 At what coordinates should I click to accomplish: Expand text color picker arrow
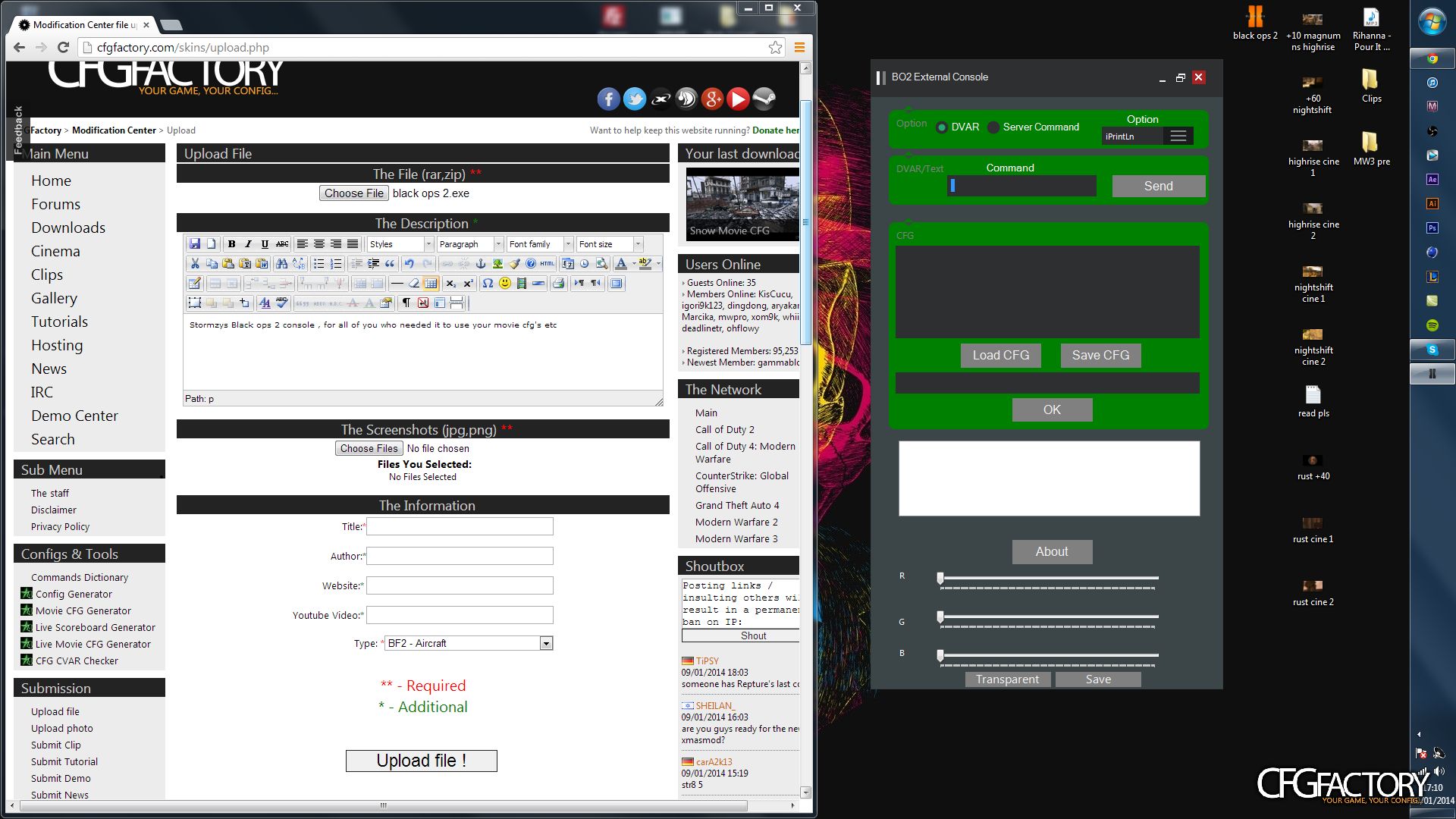tap(634, 264)
